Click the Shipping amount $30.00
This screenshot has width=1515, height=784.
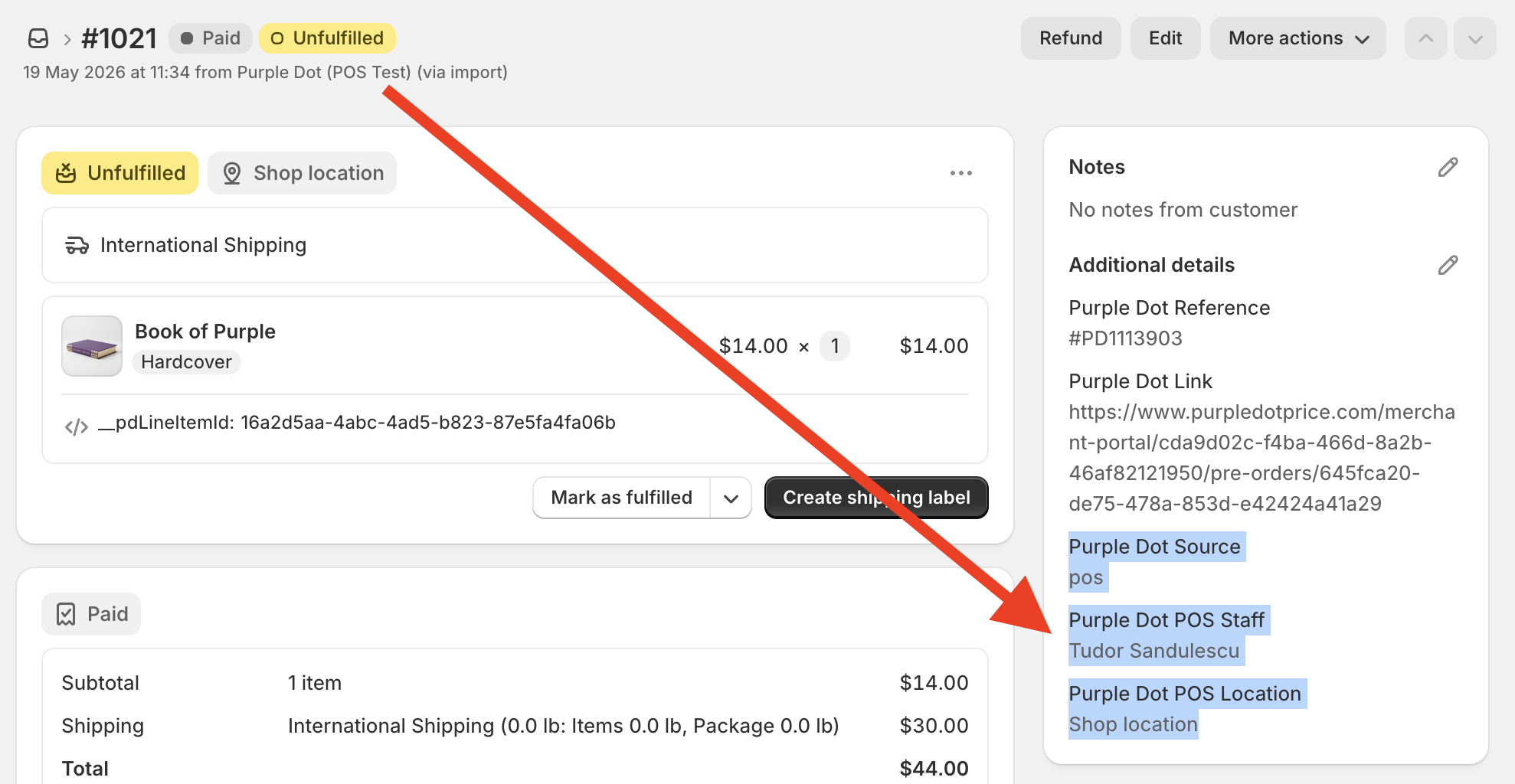[934, 726]
